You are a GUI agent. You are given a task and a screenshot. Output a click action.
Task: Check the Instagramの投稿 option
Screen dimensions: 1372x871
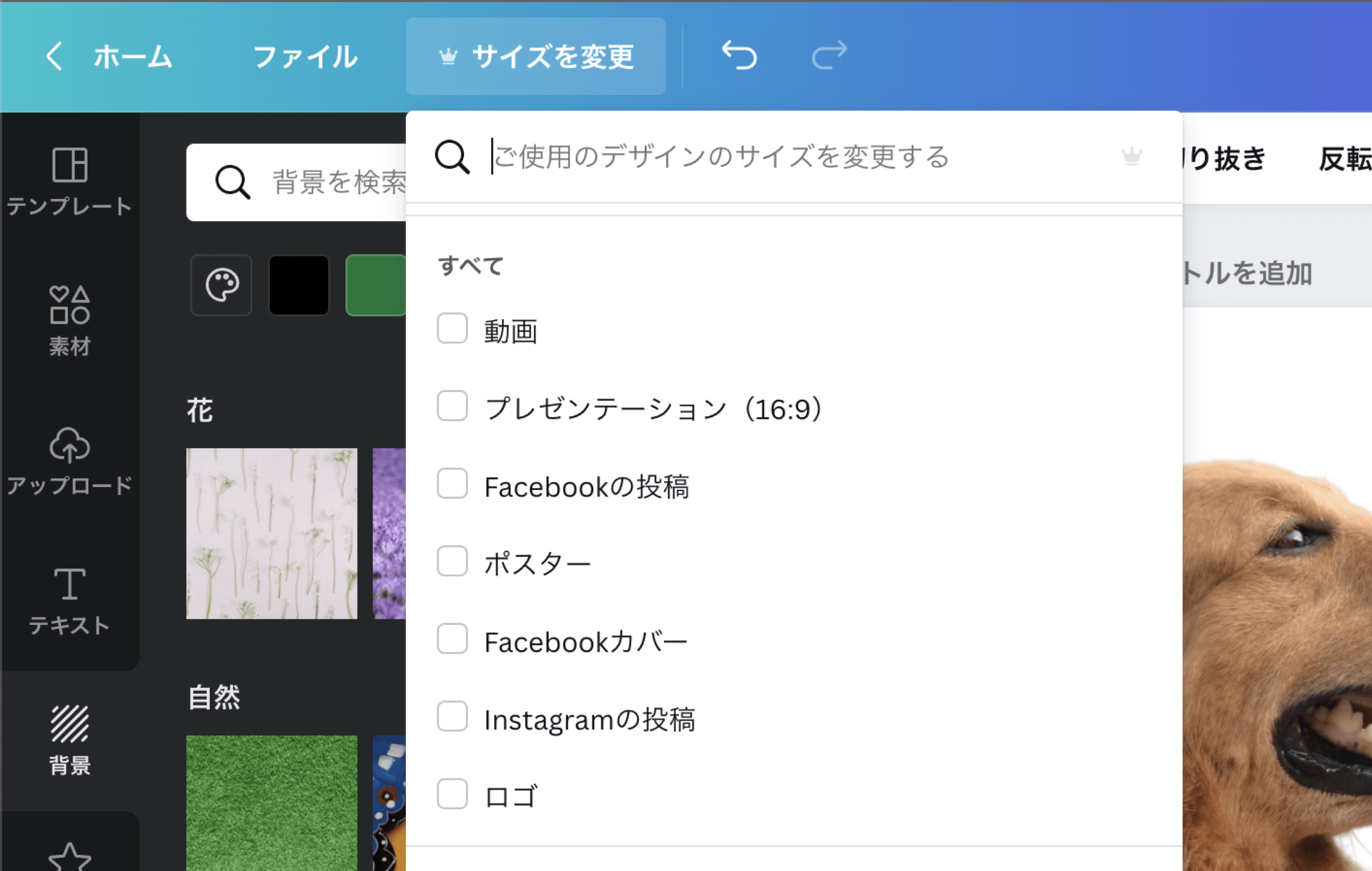[451, 717]
